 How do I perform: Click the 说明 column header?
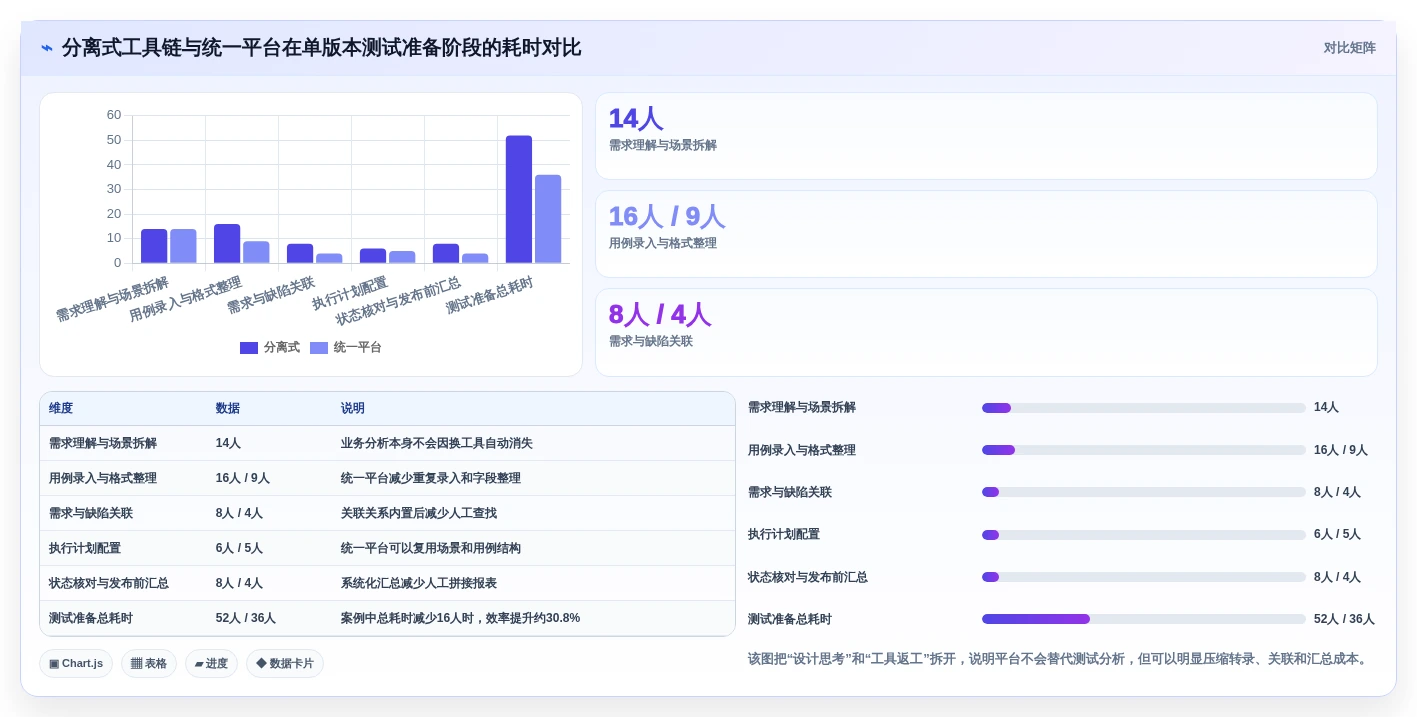pos(353,409)
